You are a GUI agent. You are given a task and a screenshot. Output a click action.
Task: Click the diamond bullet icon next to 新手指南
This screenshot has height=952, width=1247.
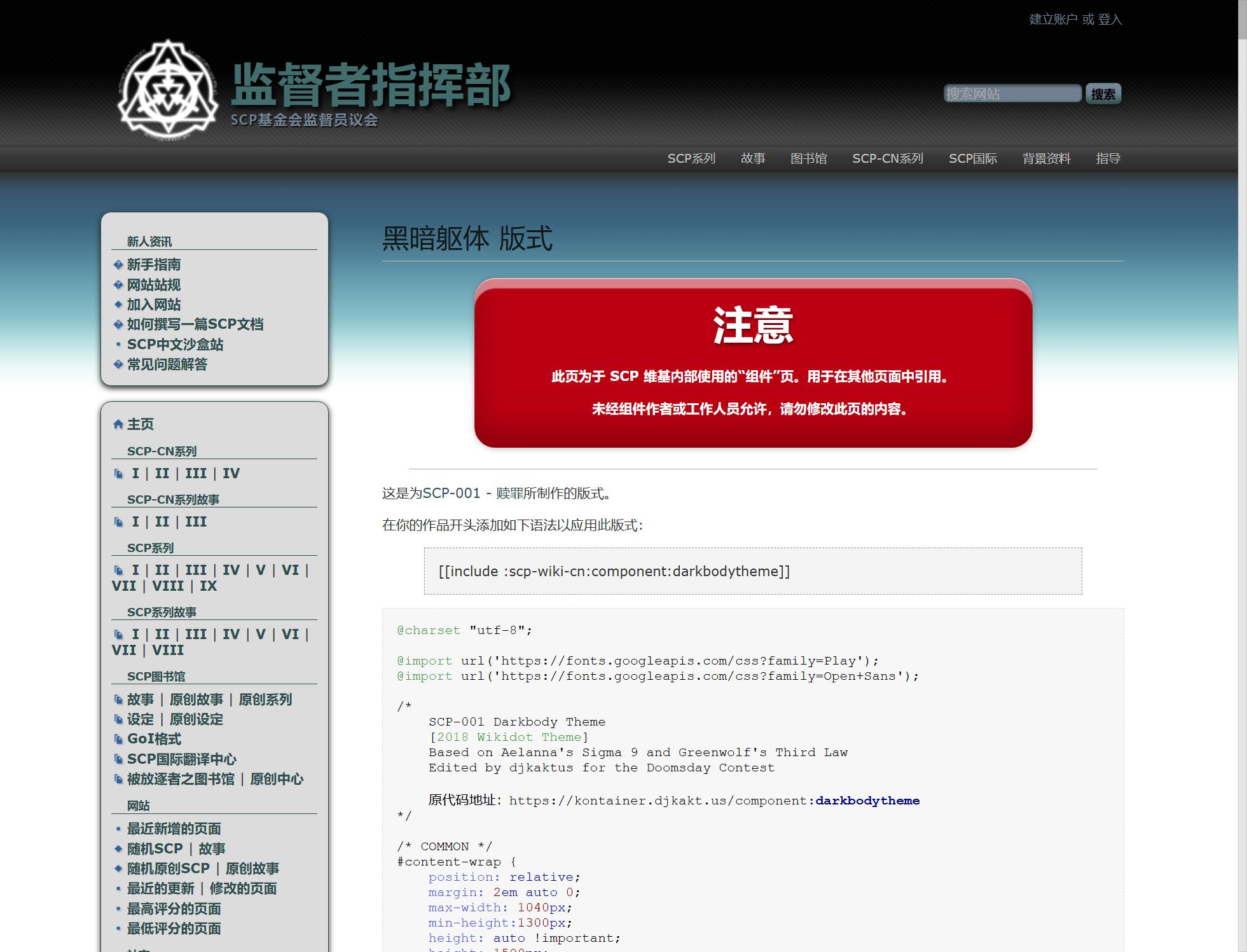click(x=118, y=265)
